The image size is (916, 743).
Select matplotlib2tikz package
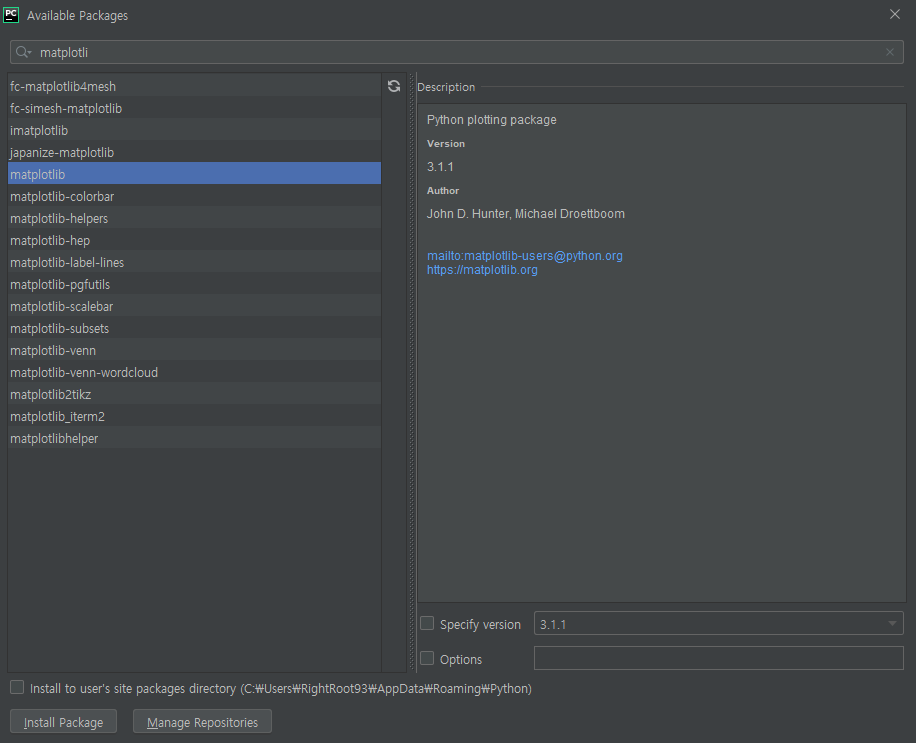click(x=195, y=394)
